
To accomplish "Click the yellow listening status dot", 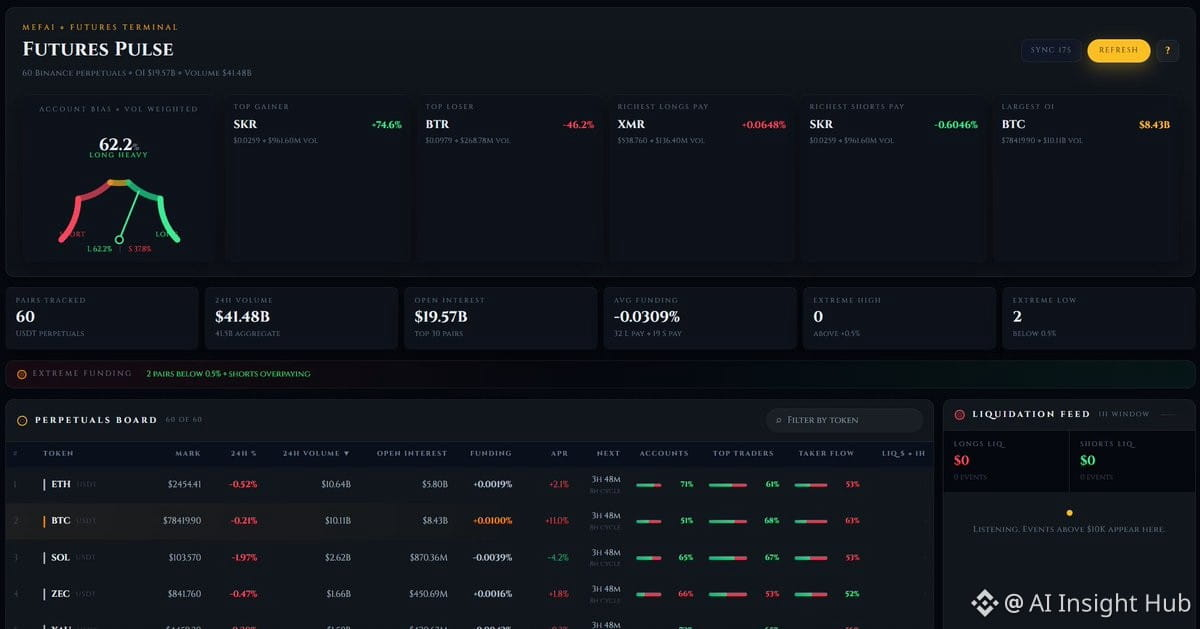I will [x=1069, y=513].
